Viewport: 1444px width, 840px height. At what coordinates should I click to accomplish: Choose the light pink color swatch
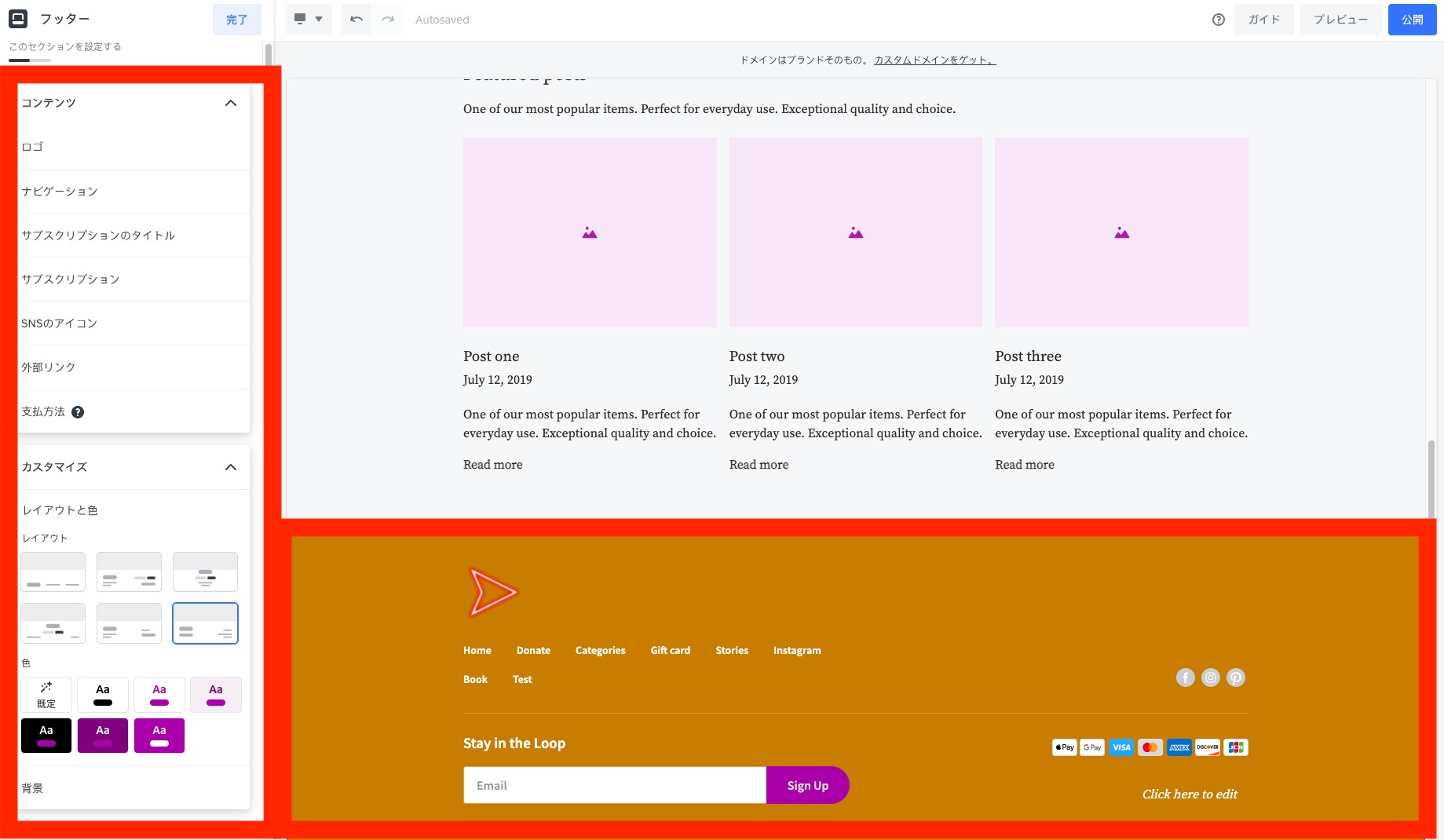coord(216,695)
